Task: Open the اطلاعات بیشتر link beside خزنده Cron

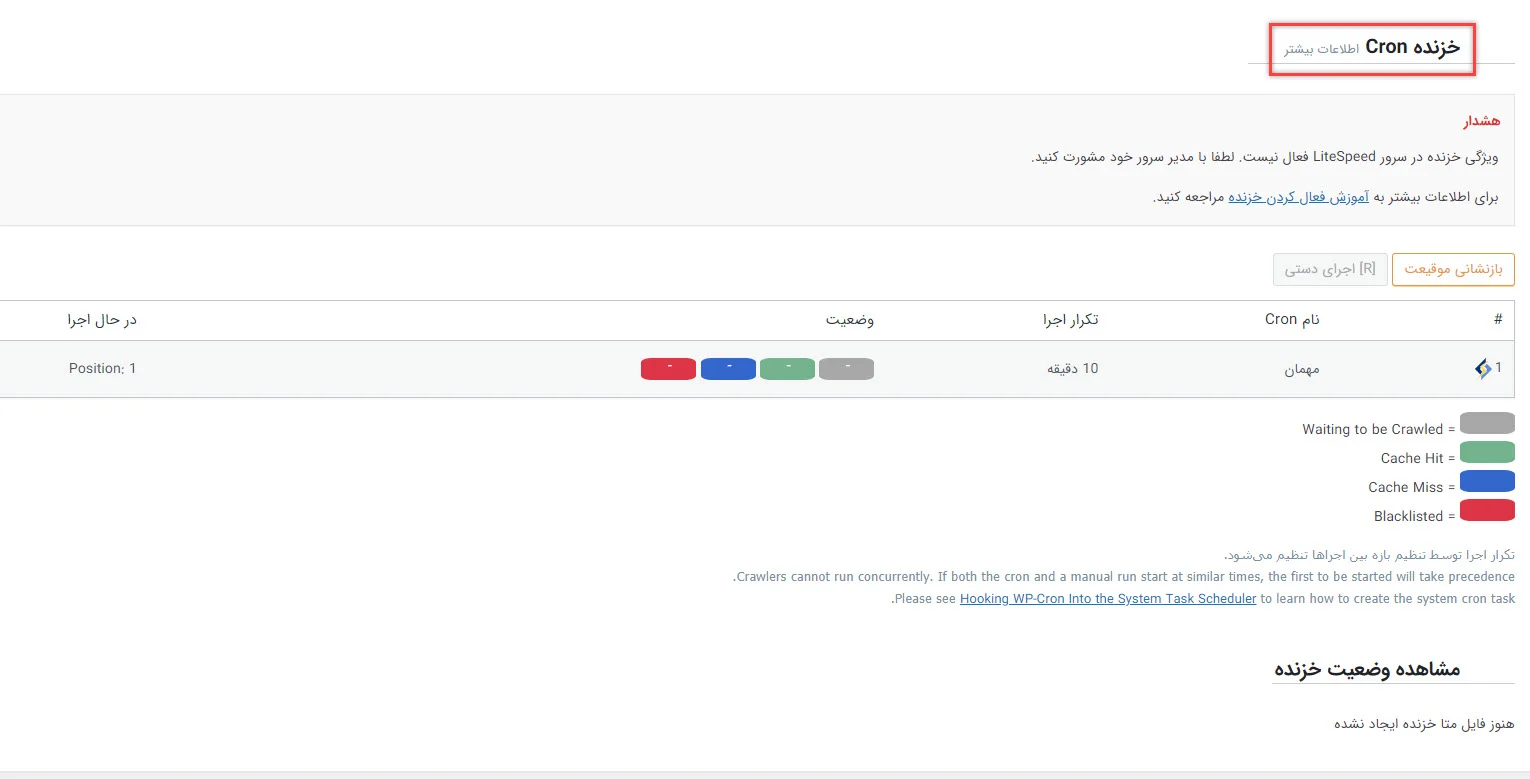Action: pyautogui.click(x=1321, y=49)
